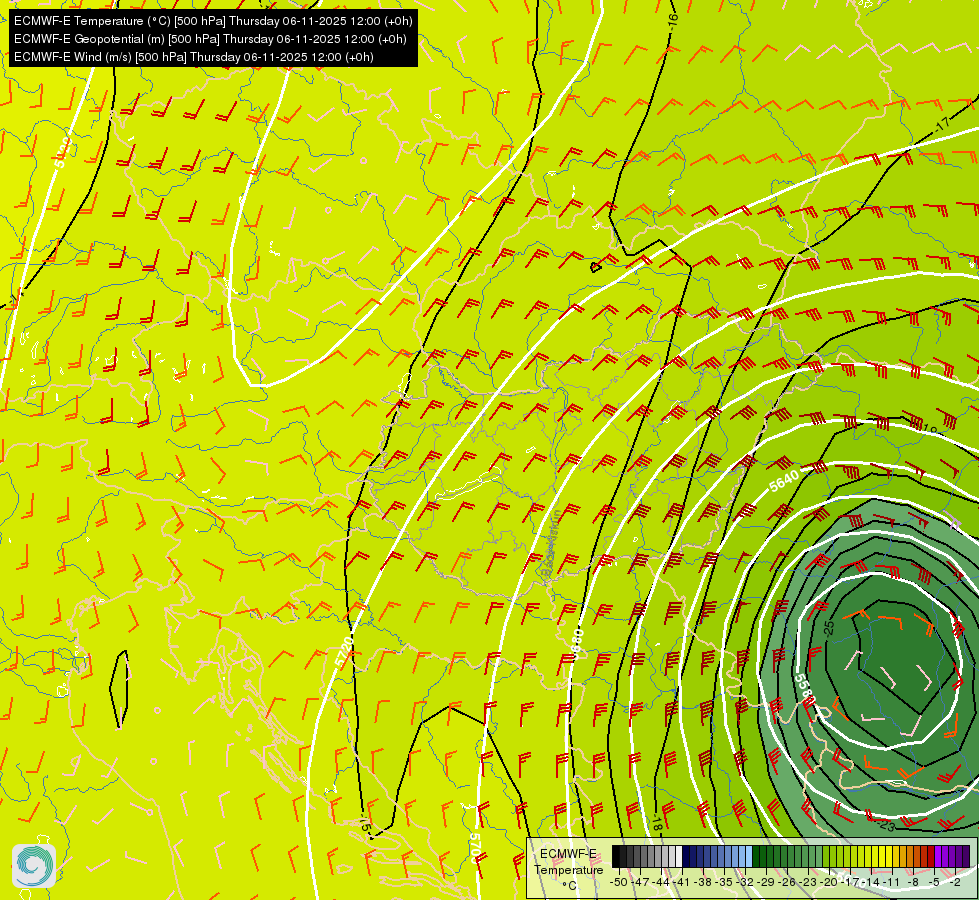Viewport: 979px width, 900px height.
Task: Click the 5720 geopotential contour label
Action: [344, 652]
